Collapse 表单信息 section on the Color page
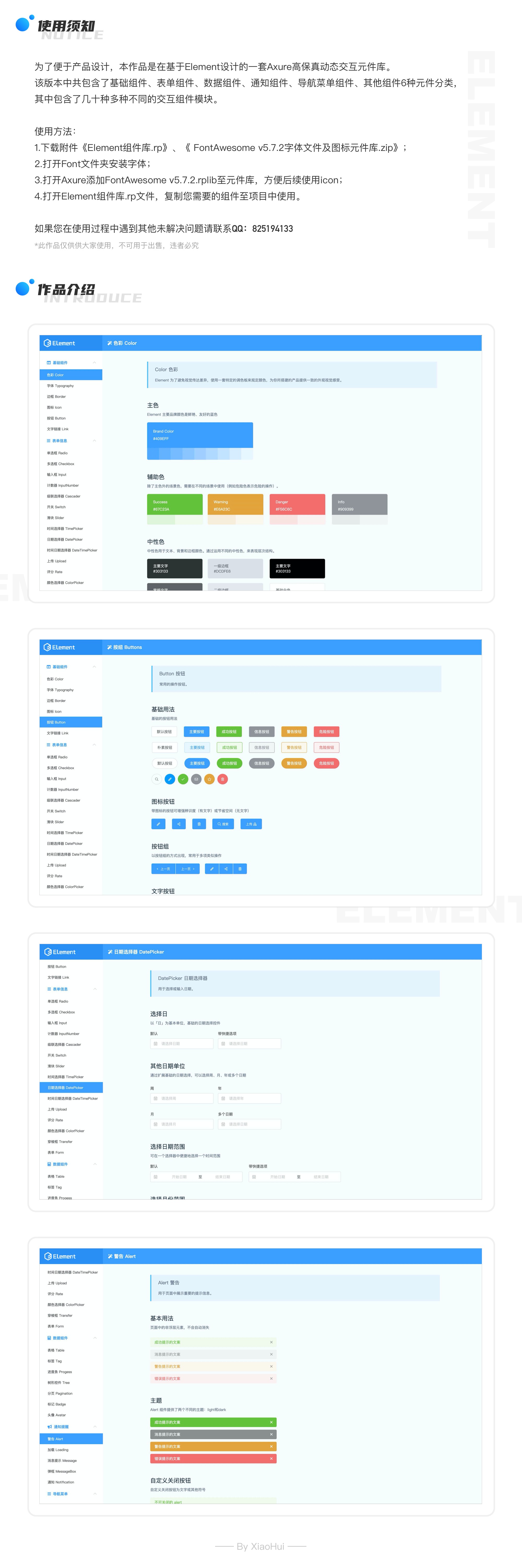The height and width of the screenshot is (1568, 522). click(x=94, y=441)
